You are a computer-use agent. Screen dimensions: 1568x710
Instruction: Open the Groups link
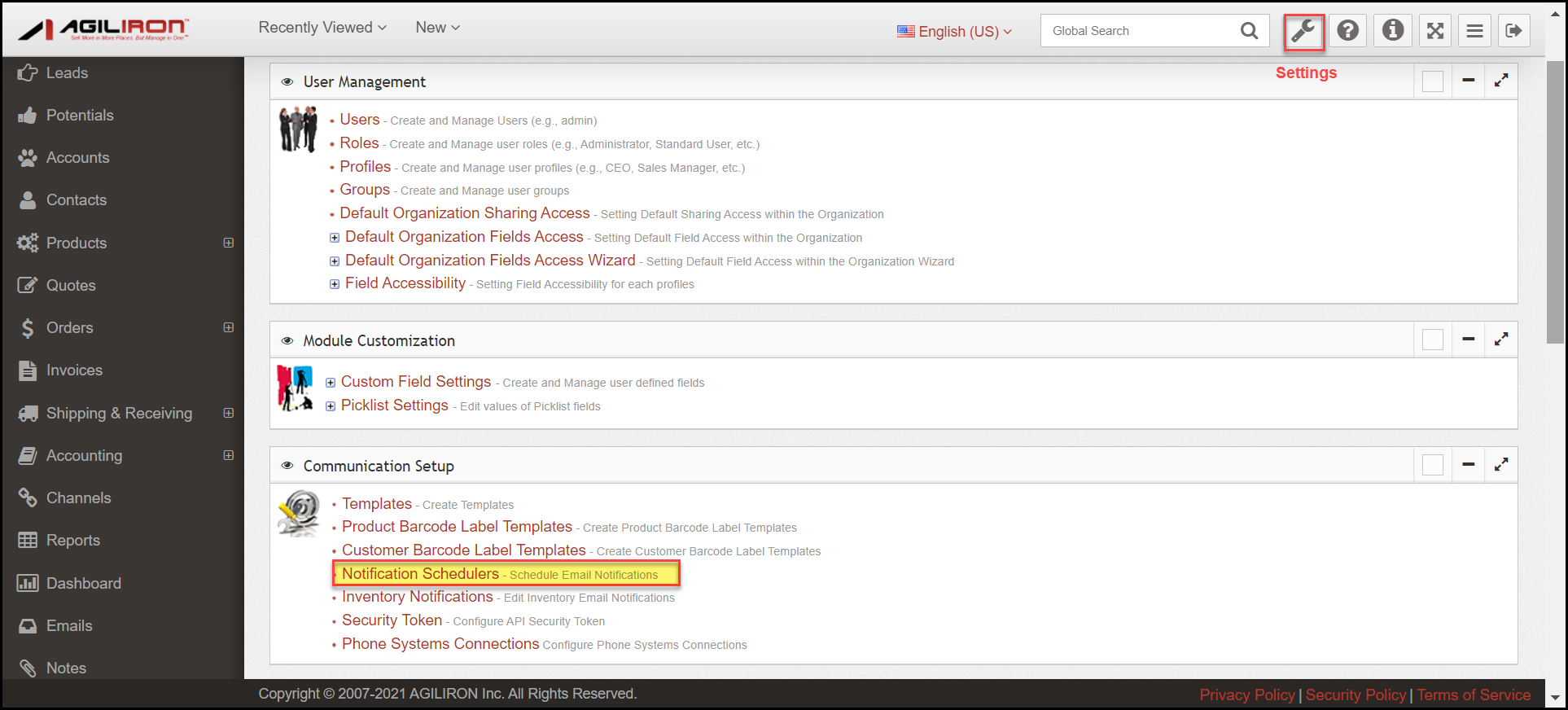pos(365,190)
